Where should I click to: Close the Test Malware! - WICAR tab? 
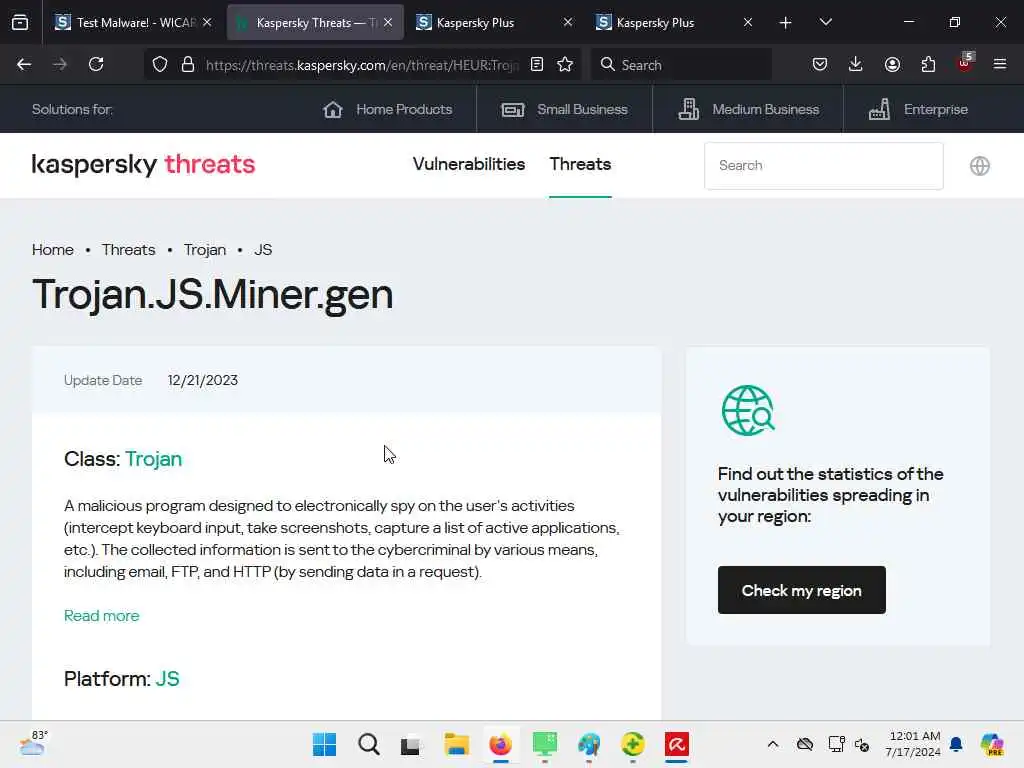207,22
